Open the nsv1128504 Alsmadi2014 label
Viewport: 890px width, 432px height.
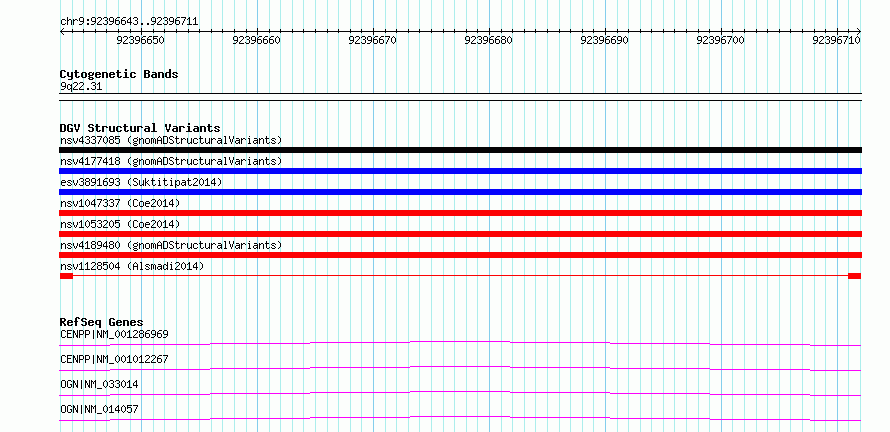pos(132,266)
